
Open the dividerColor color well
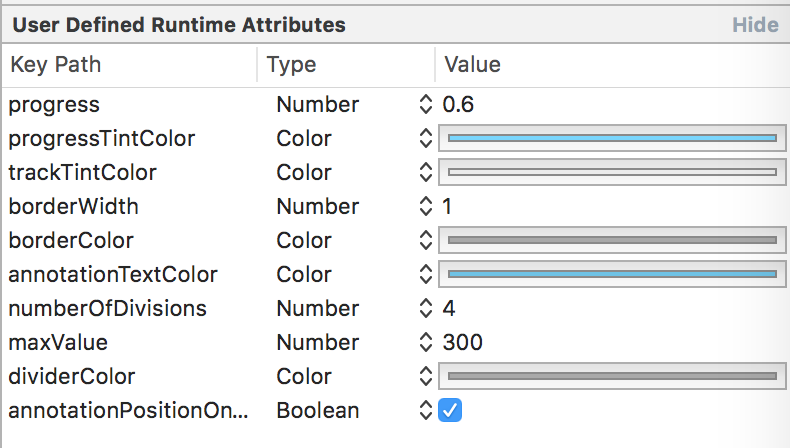click(612, 376)
